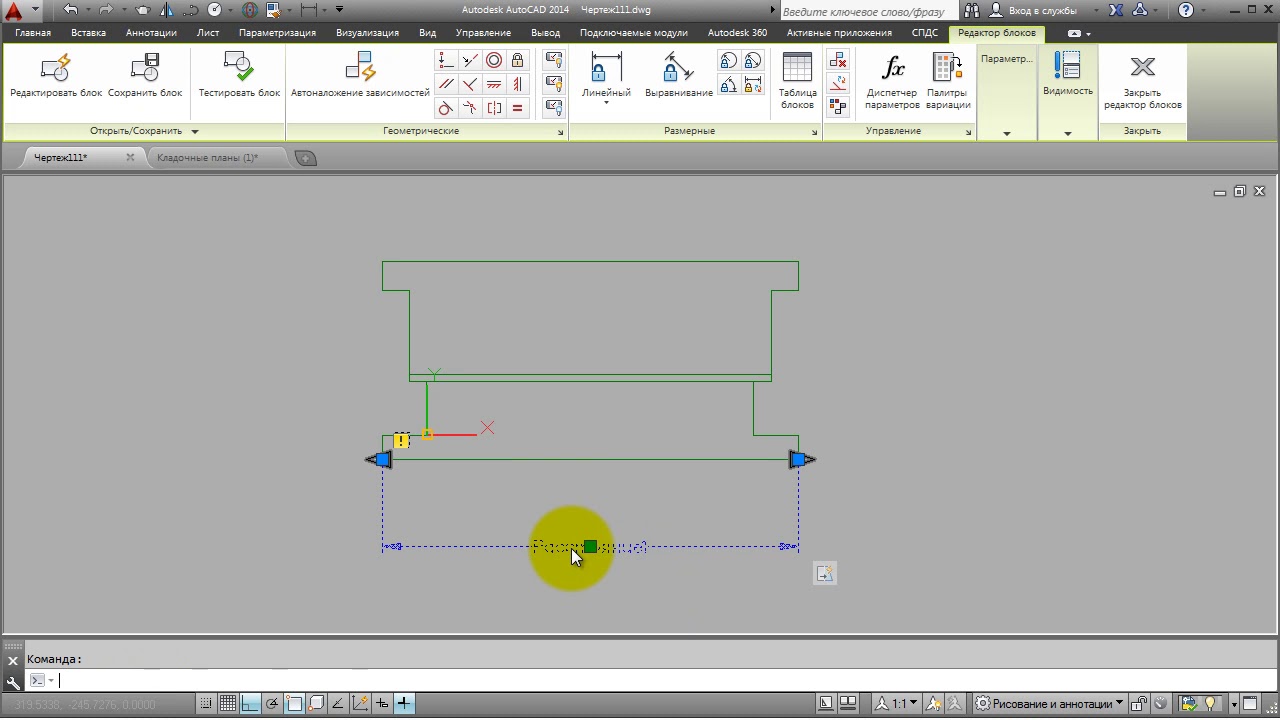Click the yellow exclamation alert on drawing
The height and width of the screenshot is (720, 1280).
point(401,440)
